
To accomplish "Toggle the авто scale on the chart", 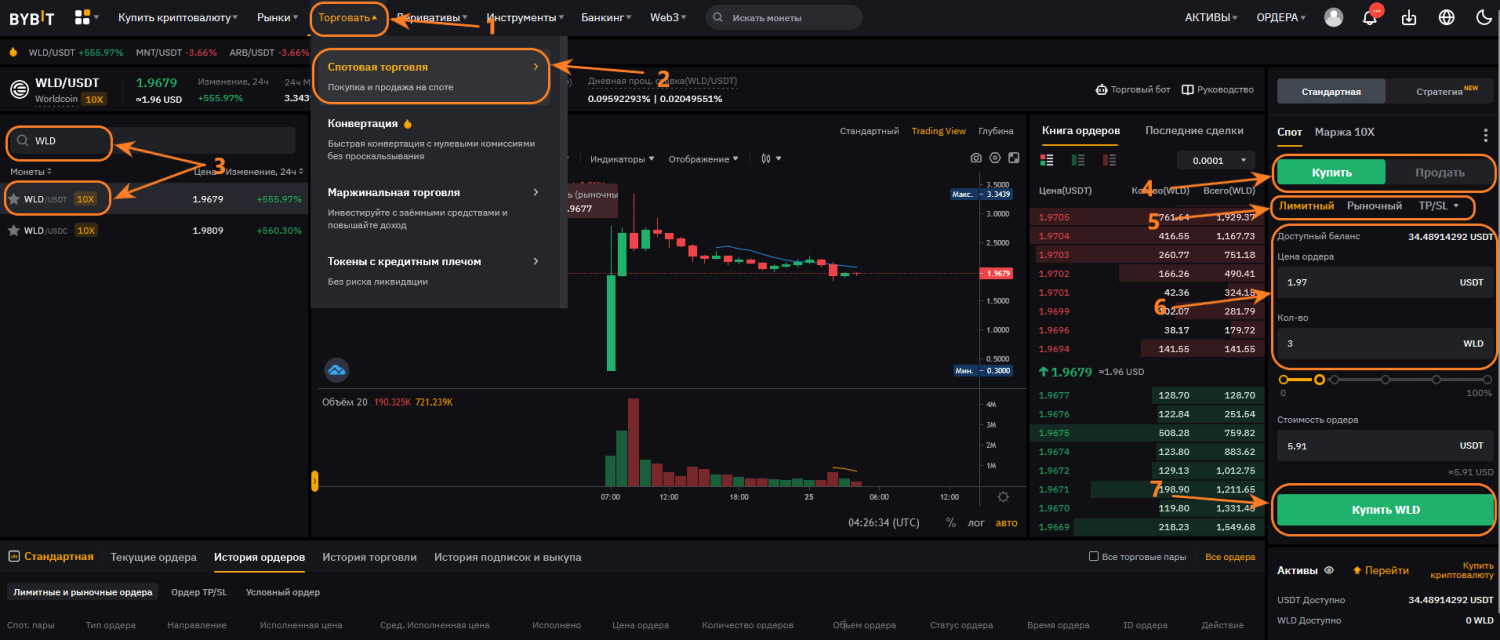I will 1006,522.
